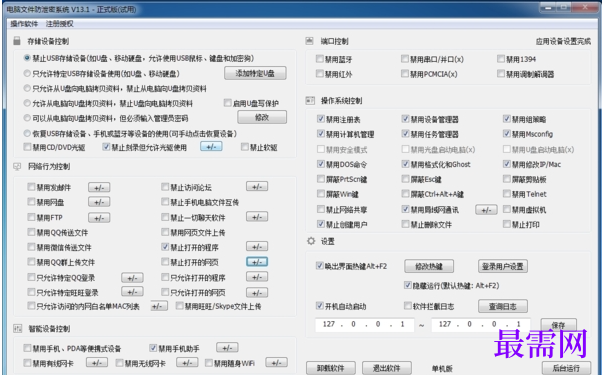Viewport: 606px width, 375px height.
Task: Check the 禁用CD/DVD光驱 box
Action: coord(27,147)
